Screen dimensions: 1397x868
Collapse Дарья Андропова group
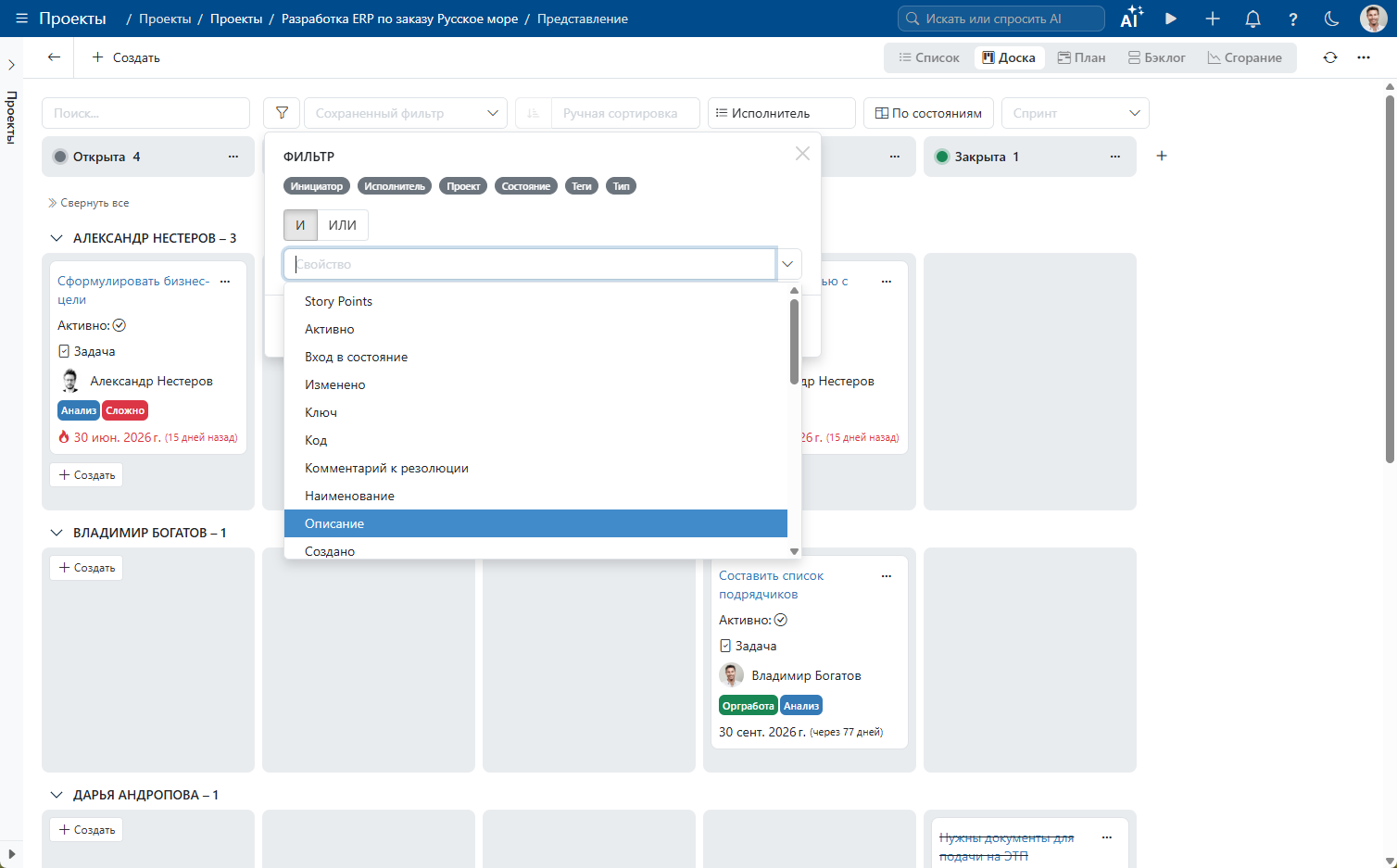57,795
